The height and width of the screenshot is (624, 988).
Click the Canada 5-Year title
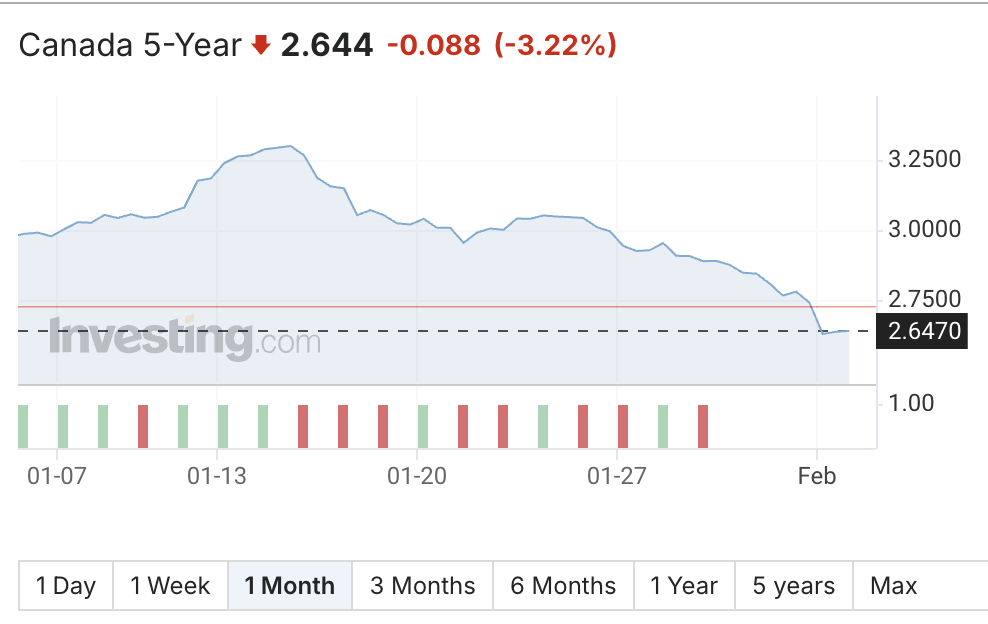(130, 45)
